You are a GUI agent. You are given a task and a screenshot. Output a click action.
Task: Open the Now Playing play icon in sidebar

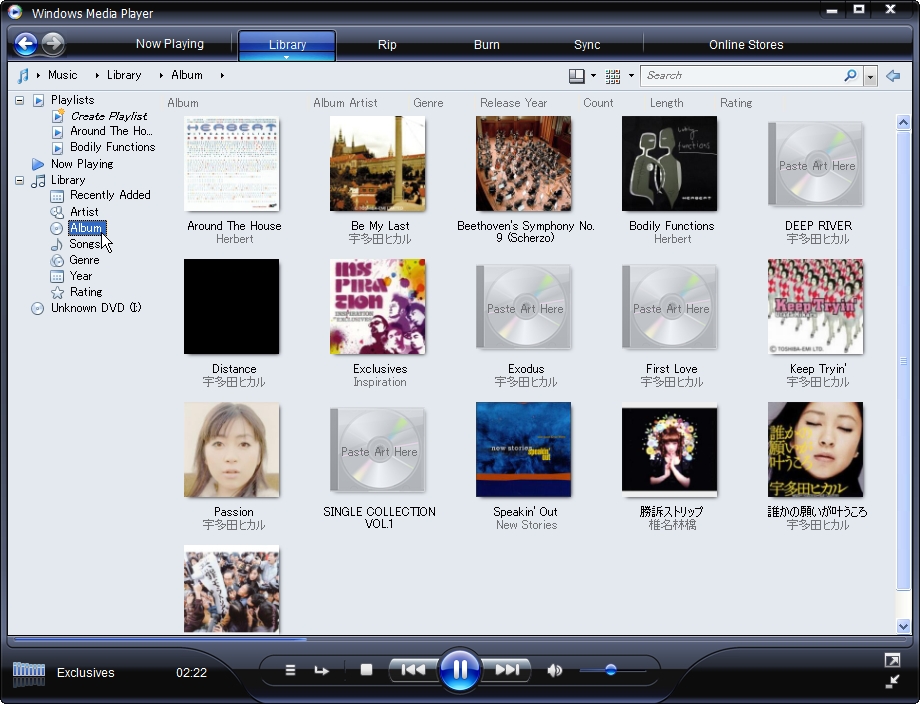(x=38, y=164)
